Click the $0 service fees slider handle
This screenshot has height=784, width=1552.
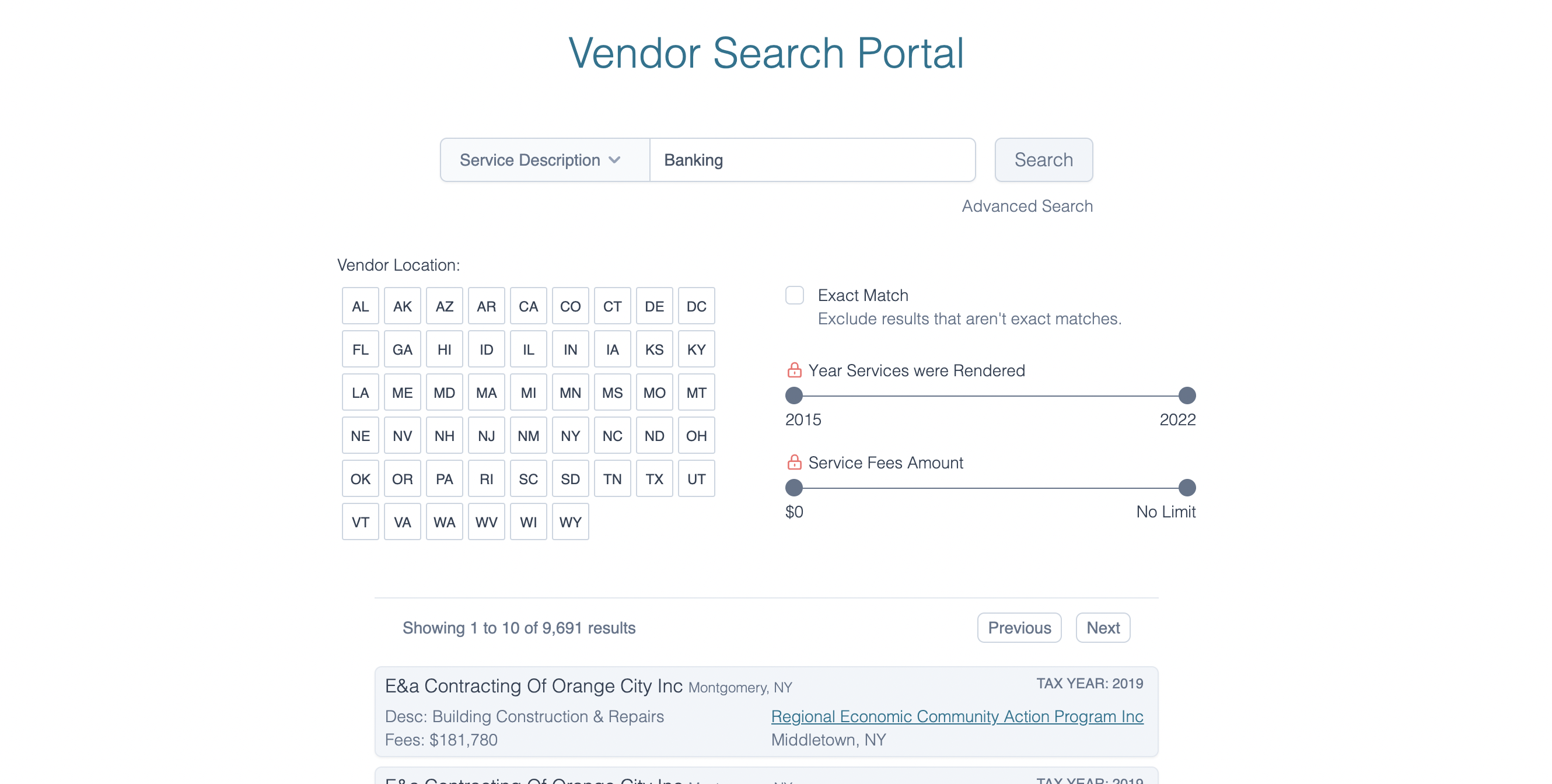(794, 487)
